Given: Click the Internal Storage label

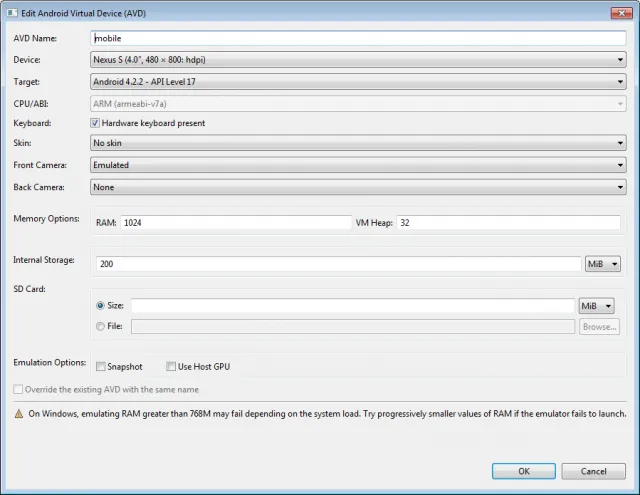Looking at the screenshot, I should (x=44, y=260).
